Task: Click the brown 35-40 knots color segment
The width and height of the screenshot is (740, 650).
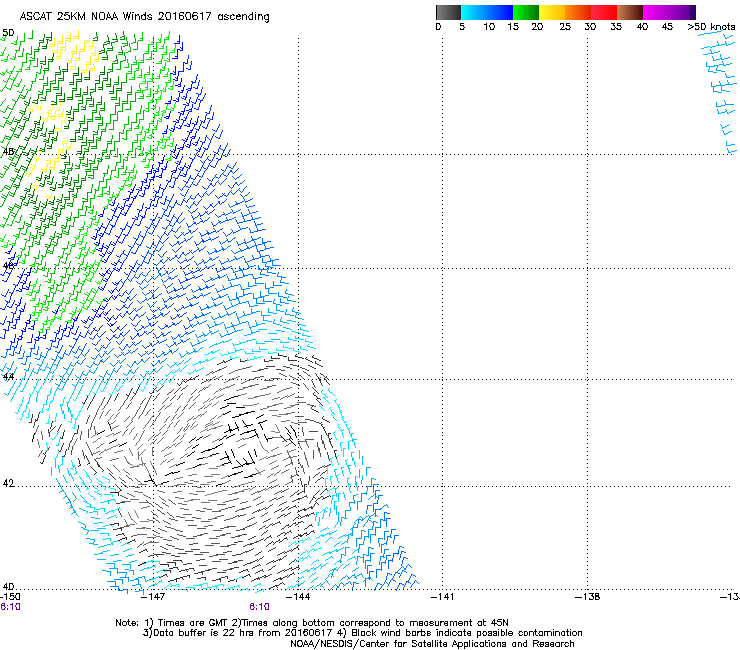Action: click(630, 12)
